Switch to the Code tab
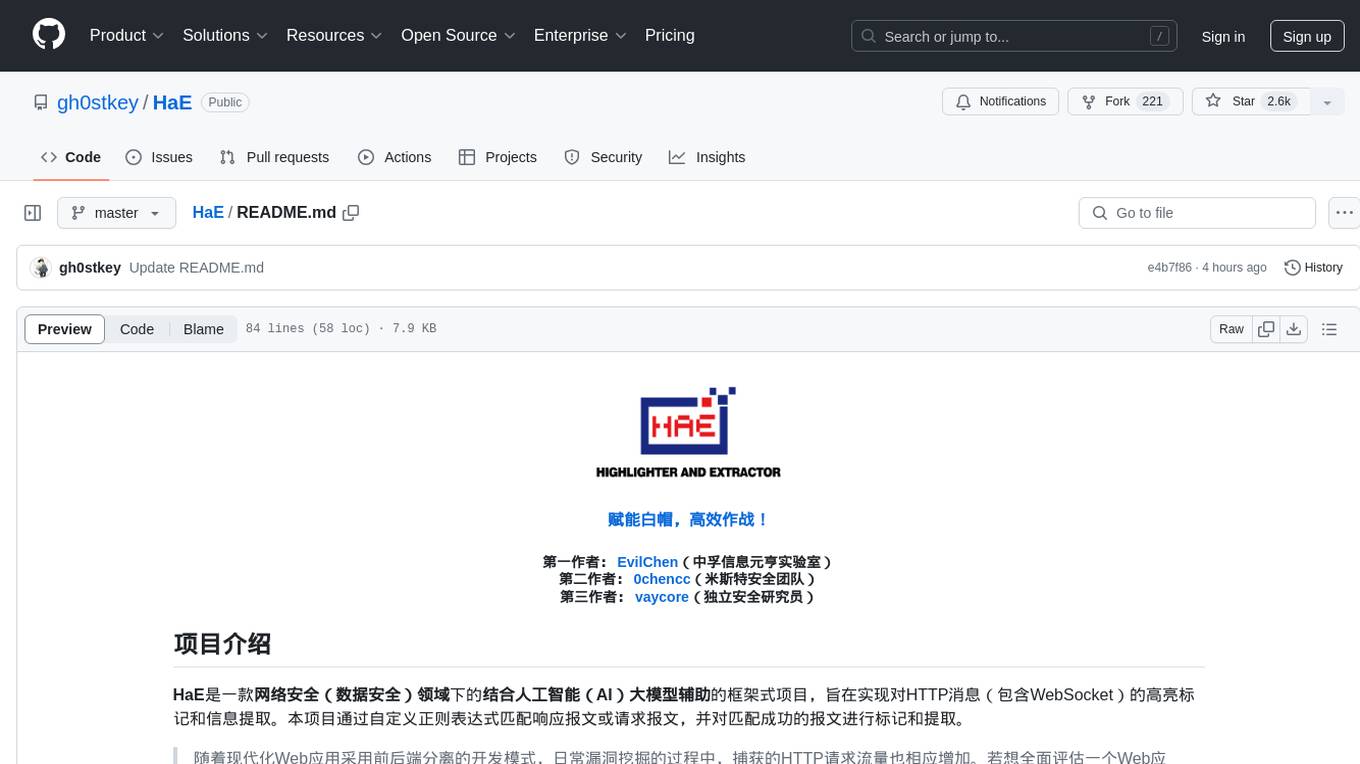 (x=71, y=157)
